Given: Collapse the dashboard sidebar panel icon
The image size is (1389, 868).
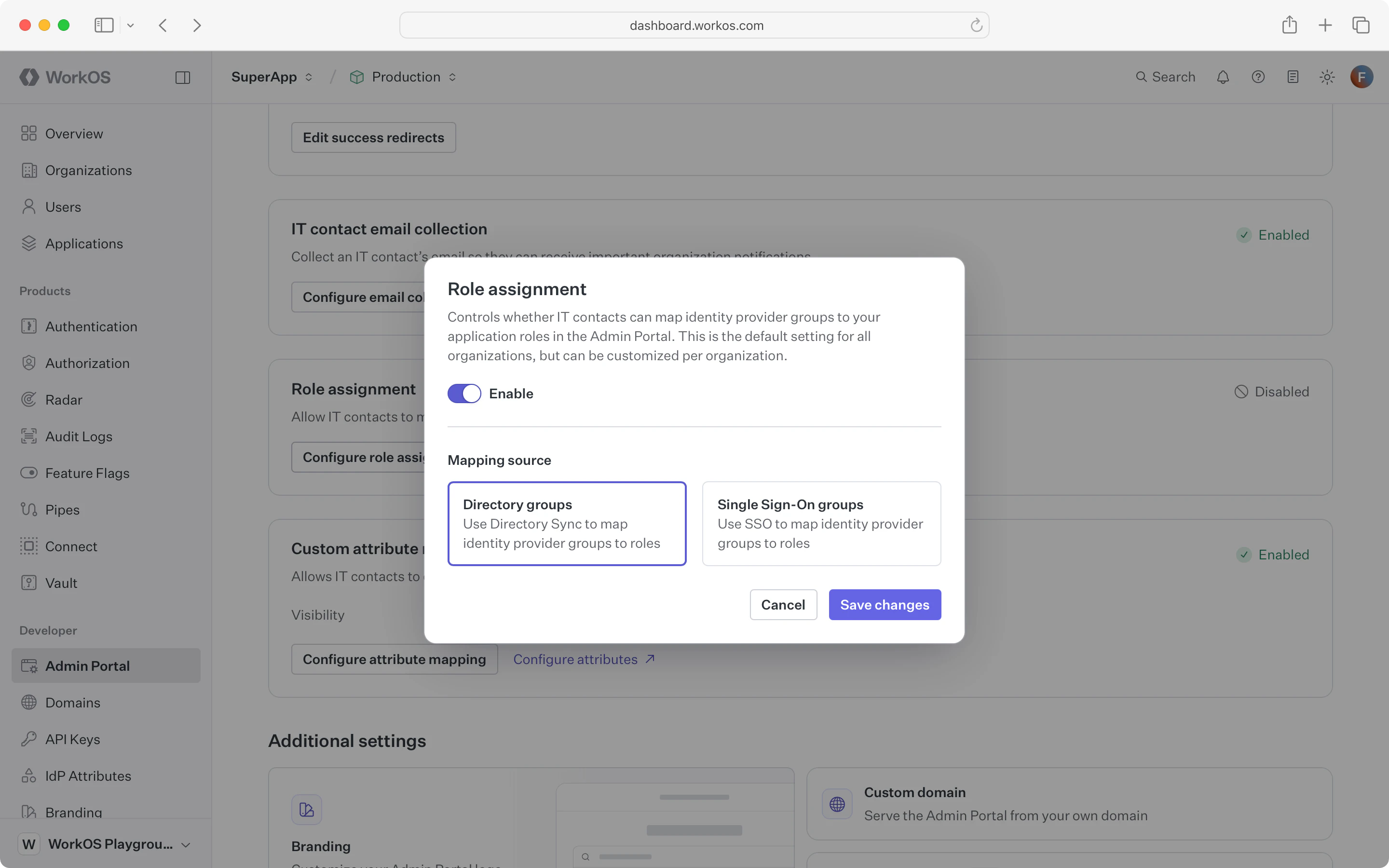Looking at the screenshot, I should tap(182, 78).
